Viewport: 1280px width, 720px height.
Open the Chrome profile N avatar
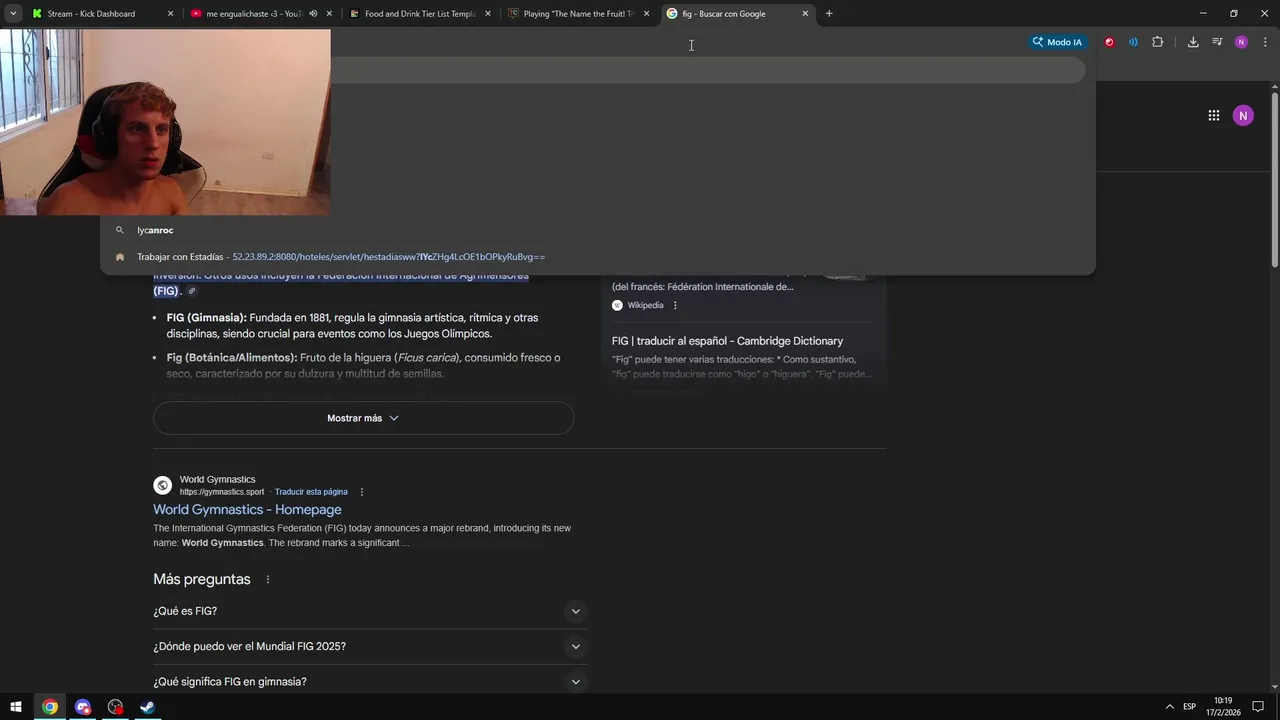(x=1241, y=42)
